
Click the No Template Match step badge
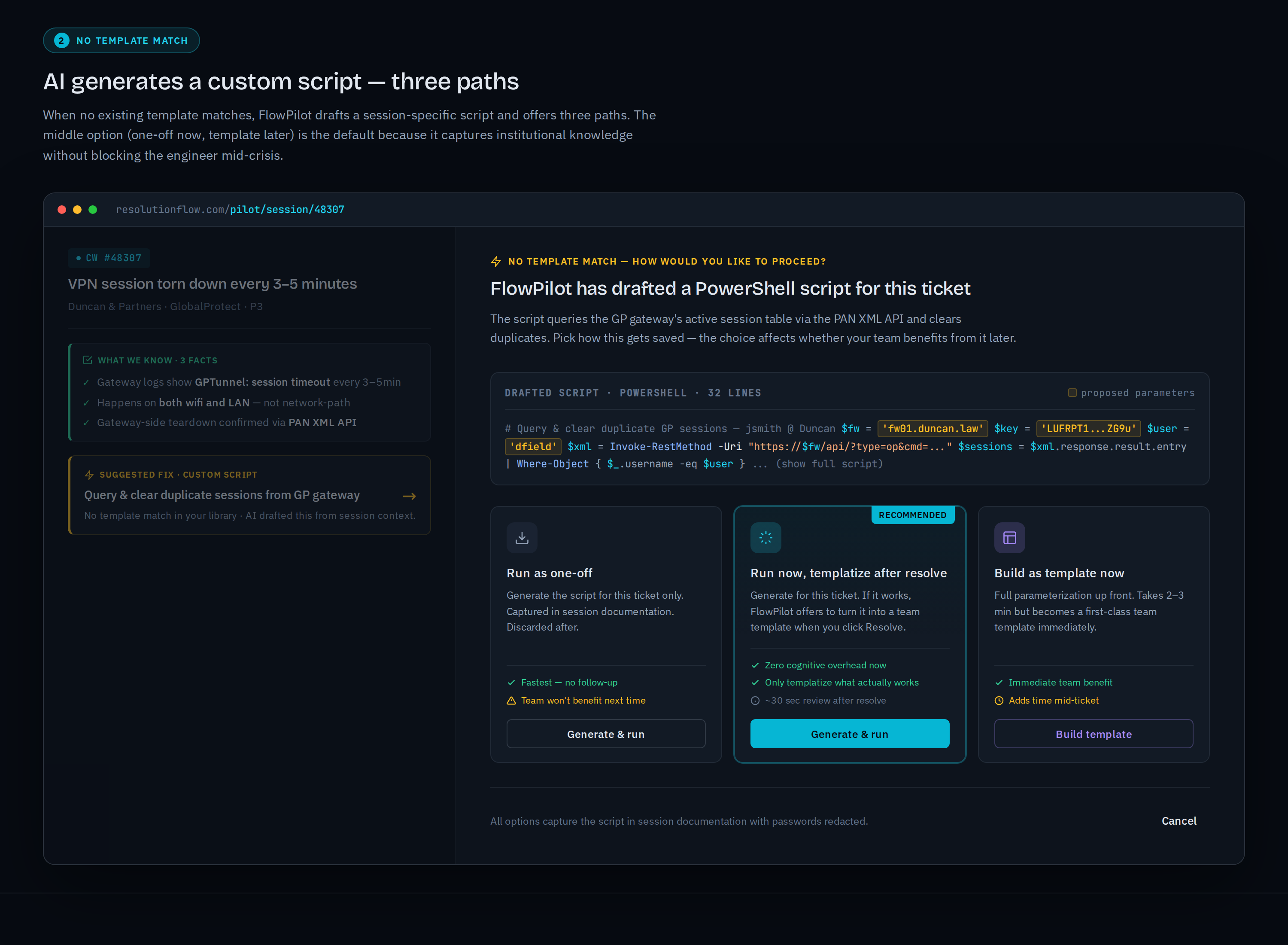pos(121,41)
